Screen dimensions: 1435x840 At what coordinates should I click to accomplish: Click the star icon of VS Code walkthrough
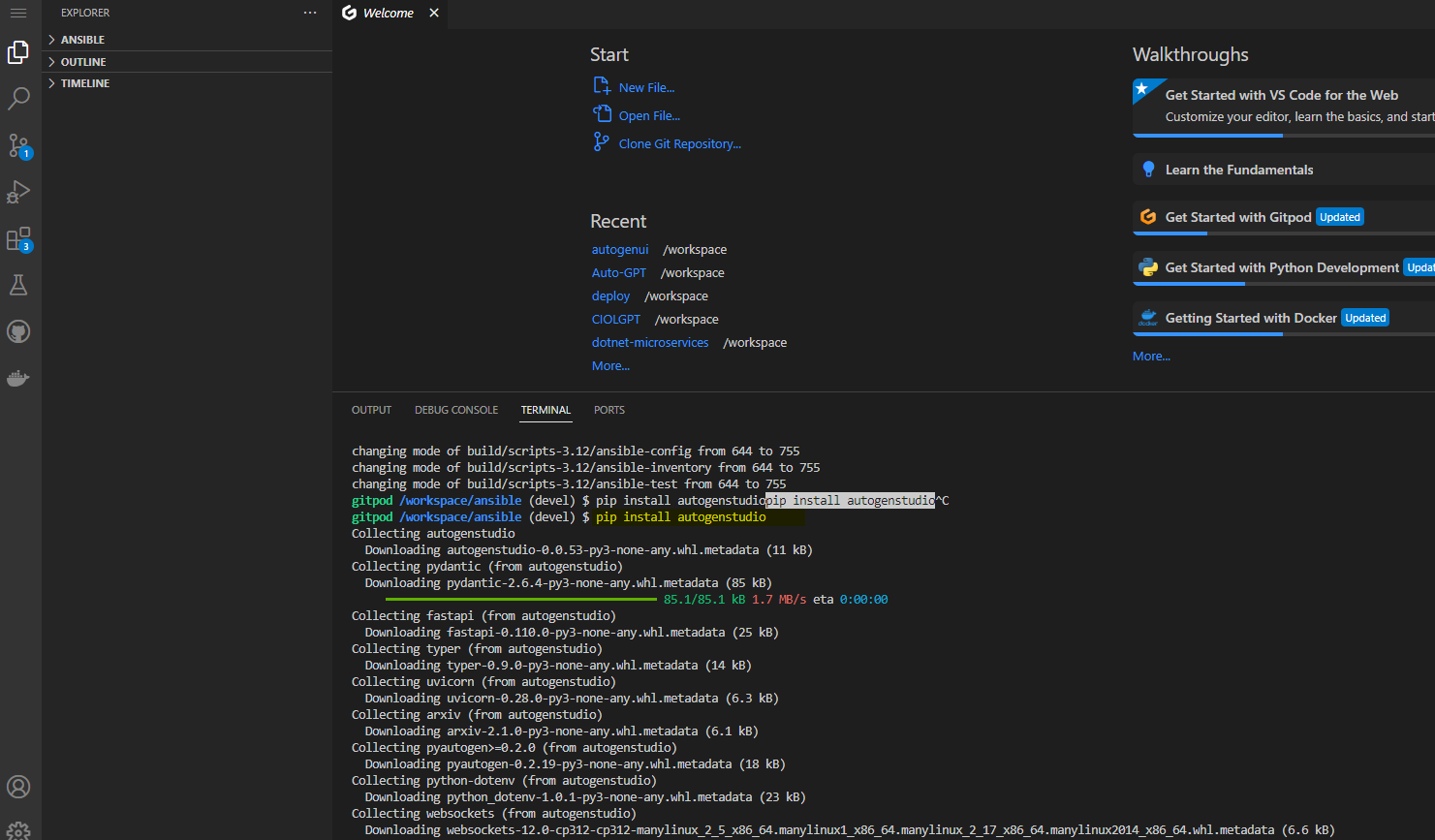click(1142, 89)
